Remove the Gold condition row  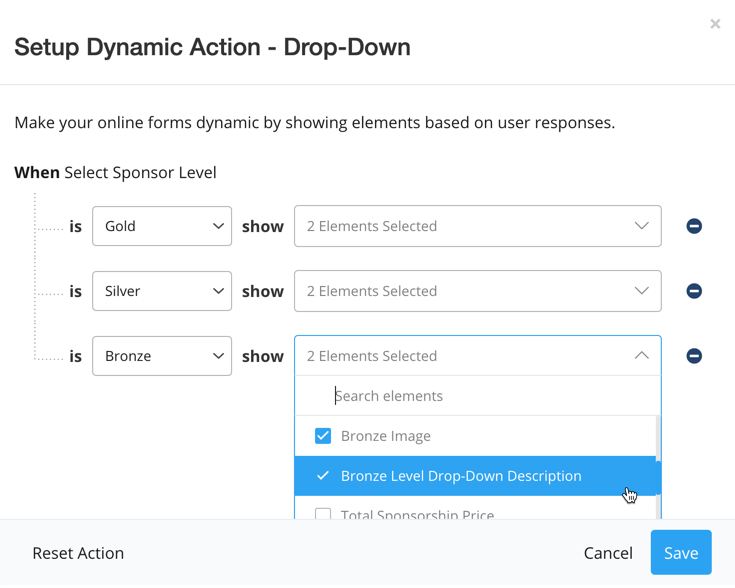point(694,226)
